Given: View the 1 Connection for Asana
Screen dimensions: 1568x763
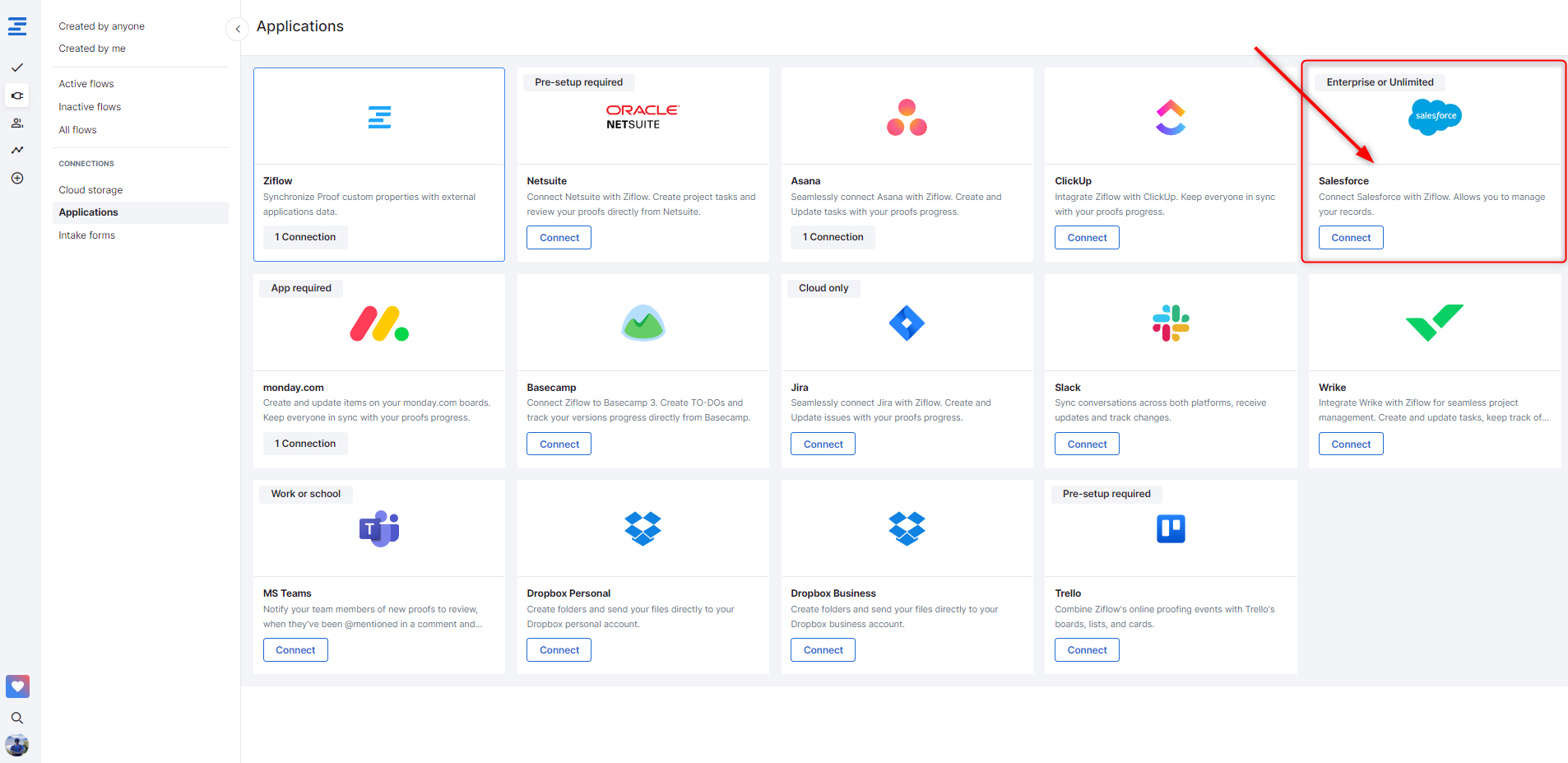Looking at the screenshot, I should (833, 237).
